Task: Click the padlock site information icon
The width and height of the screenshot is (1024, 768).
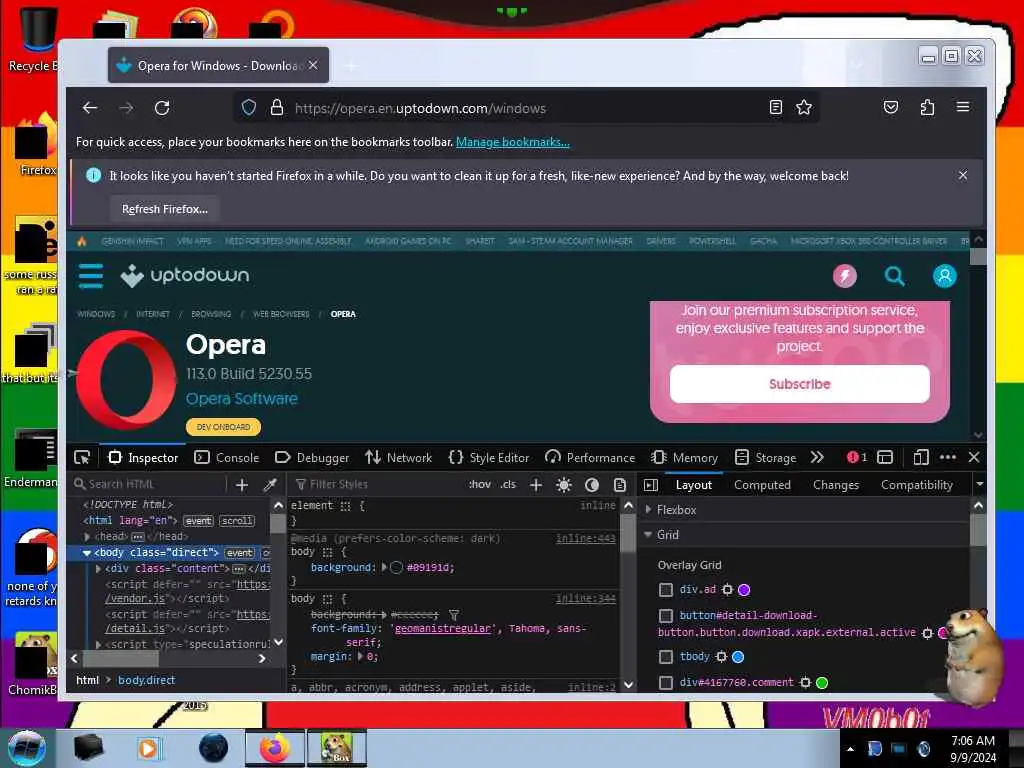Action: point(277,108)
